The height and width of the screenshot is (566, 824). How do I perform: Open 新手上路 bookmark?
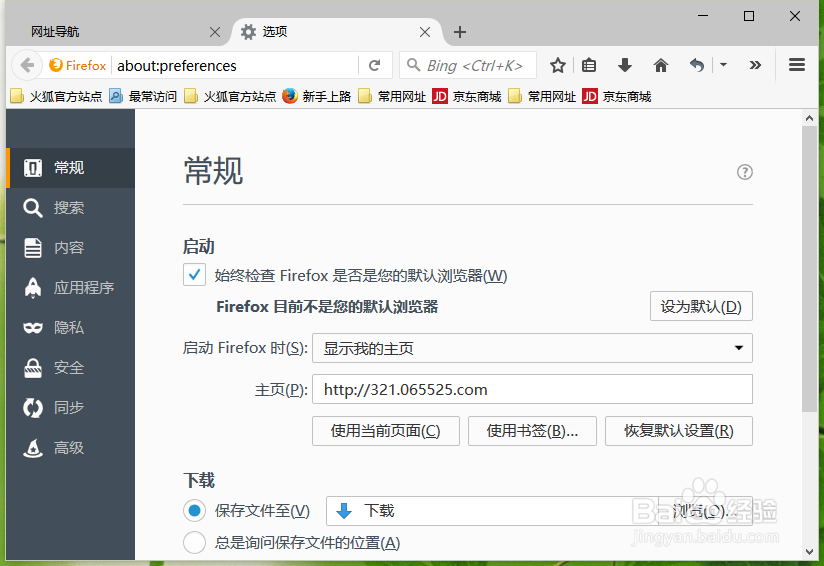pyautogui.click(x=316, y=96)
